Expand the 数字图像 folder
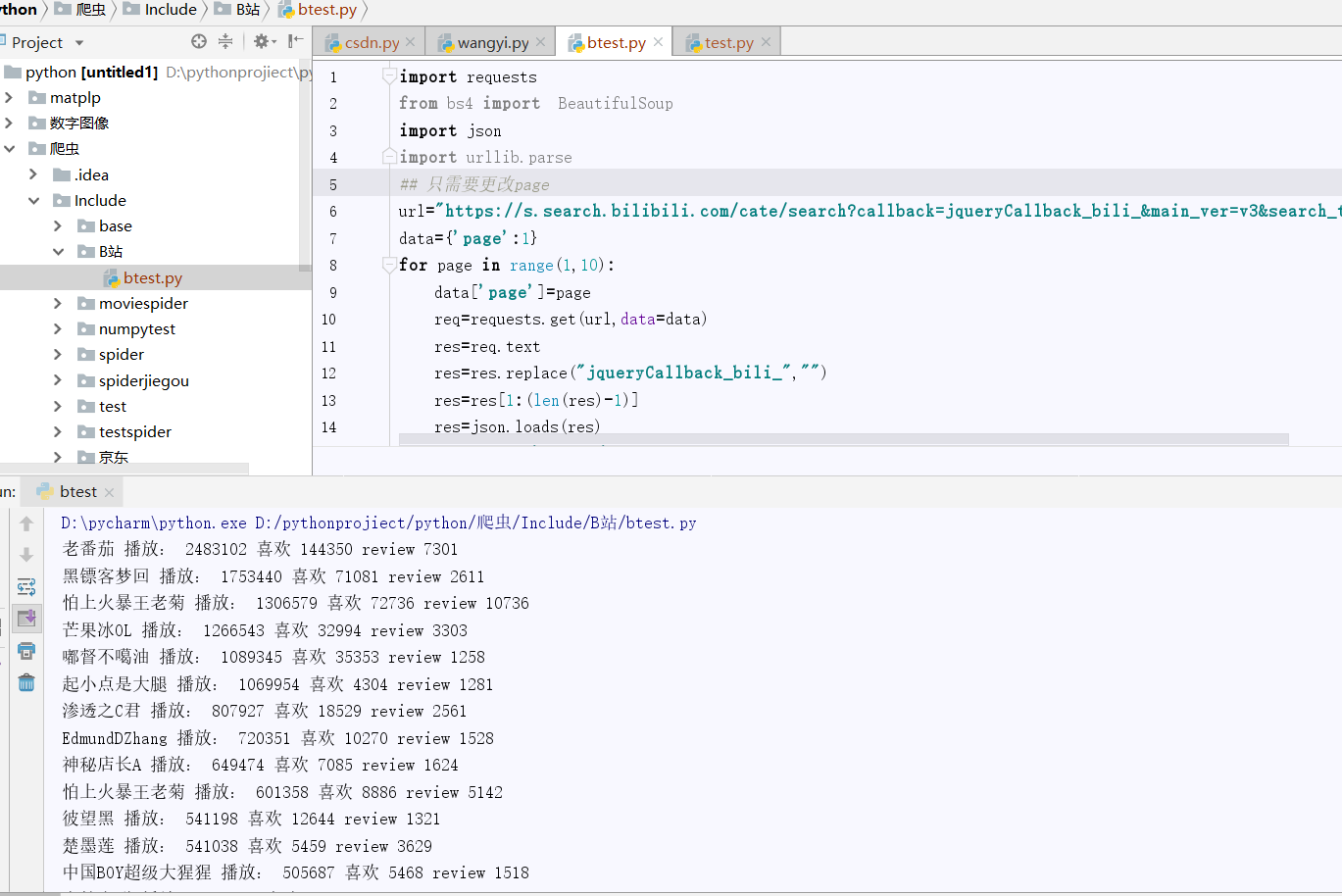The height and width of the screenshot is (896, 1342). click(9, 123)
